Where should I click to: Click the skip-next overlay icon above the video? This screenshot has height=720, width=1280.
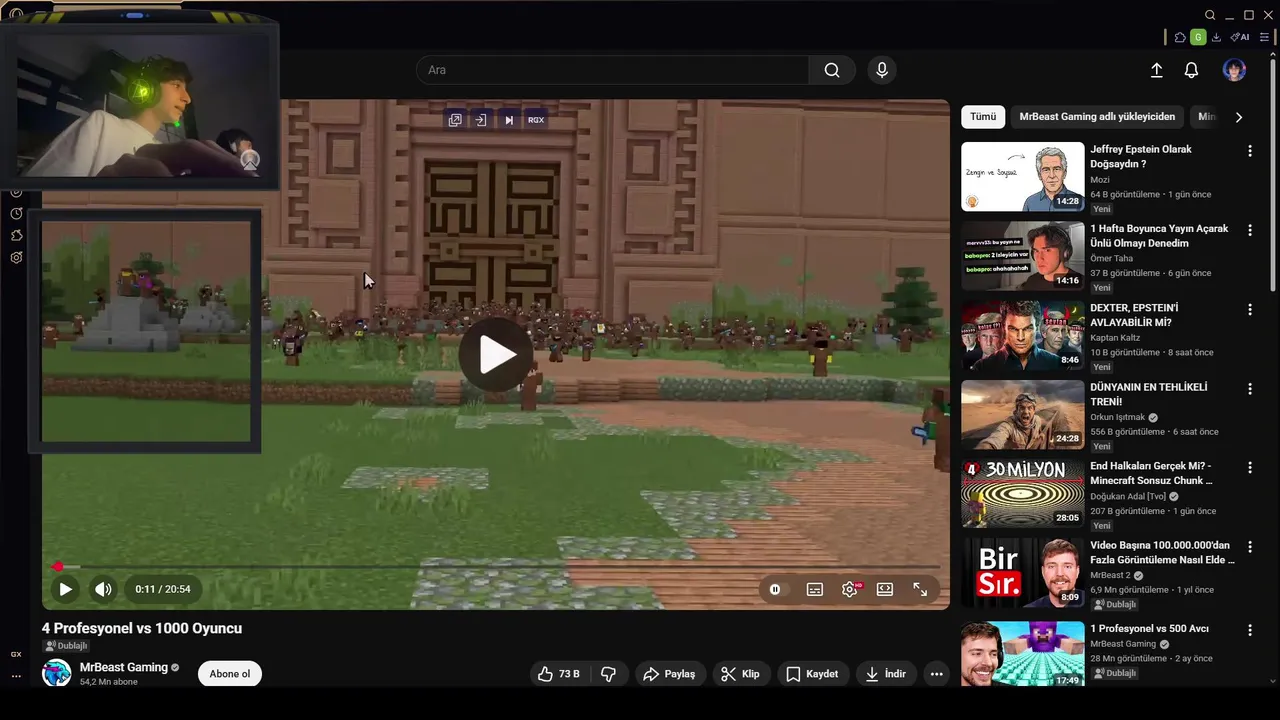click(x=509, y=120)
